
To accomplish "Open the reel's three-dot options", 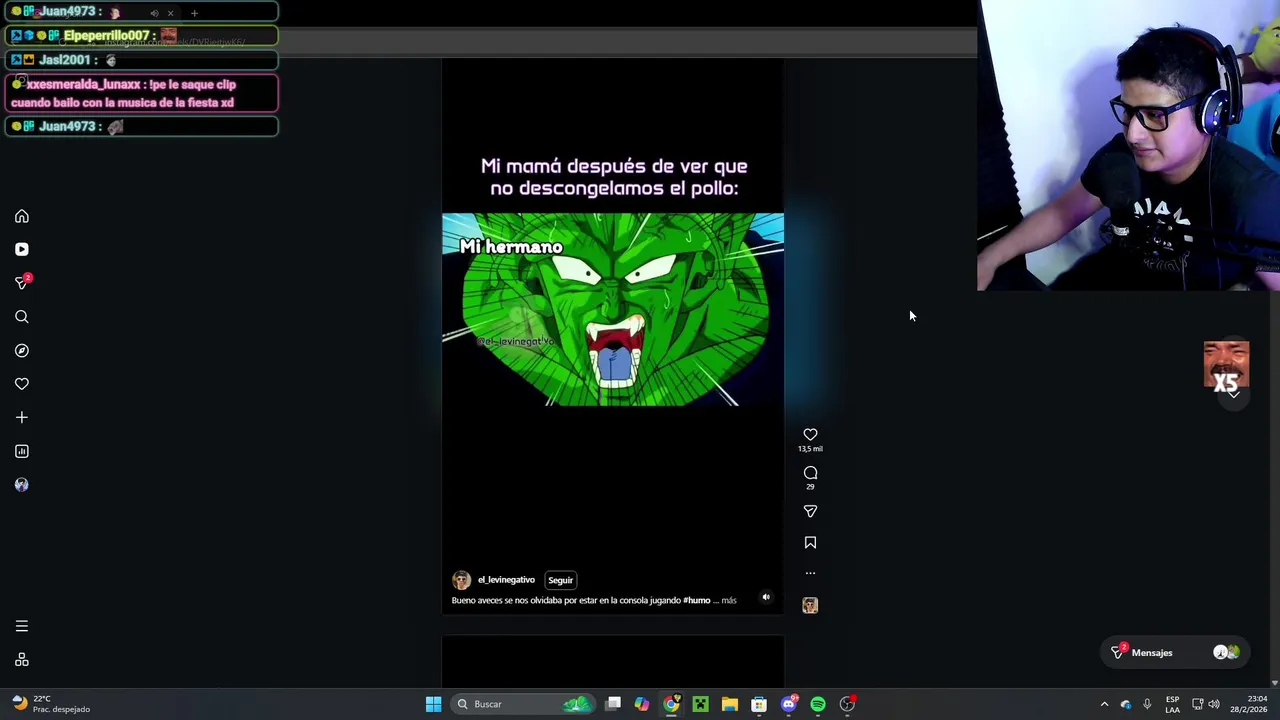I will tap(810, 573).
